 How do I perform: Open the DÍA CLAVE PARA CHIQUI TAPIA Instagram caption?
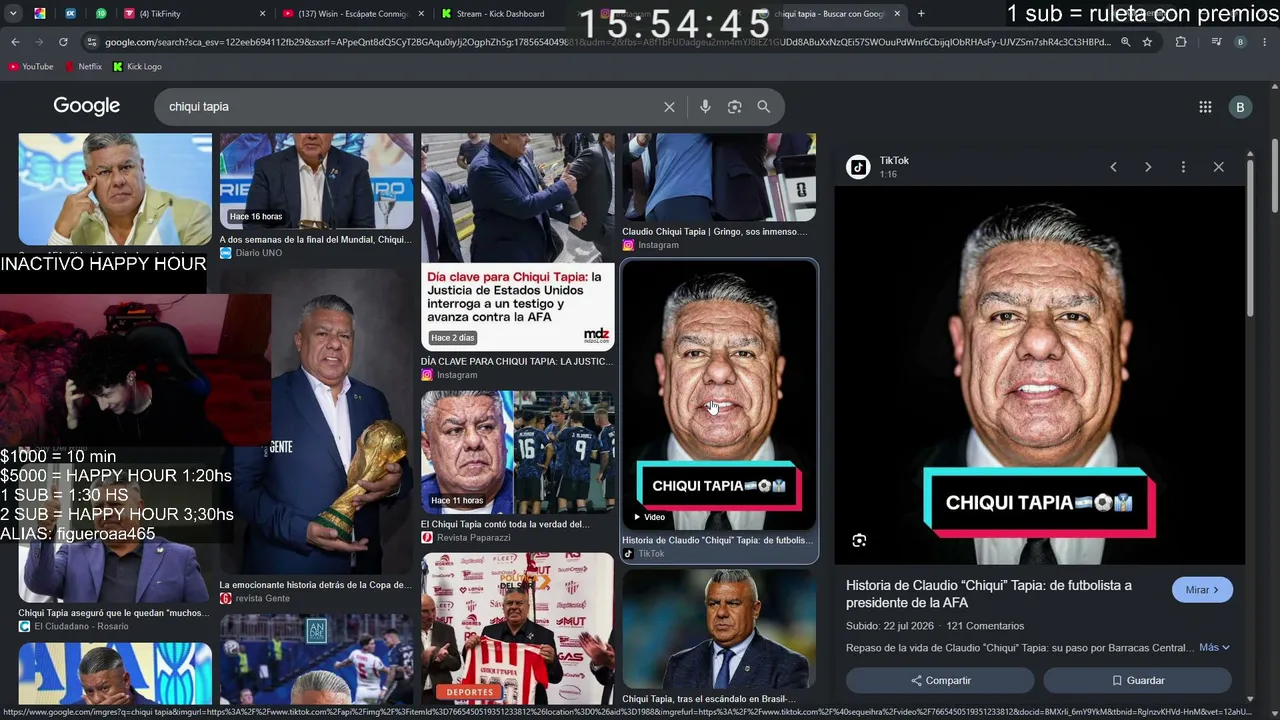pyautogui.click(x=515, y=361)
